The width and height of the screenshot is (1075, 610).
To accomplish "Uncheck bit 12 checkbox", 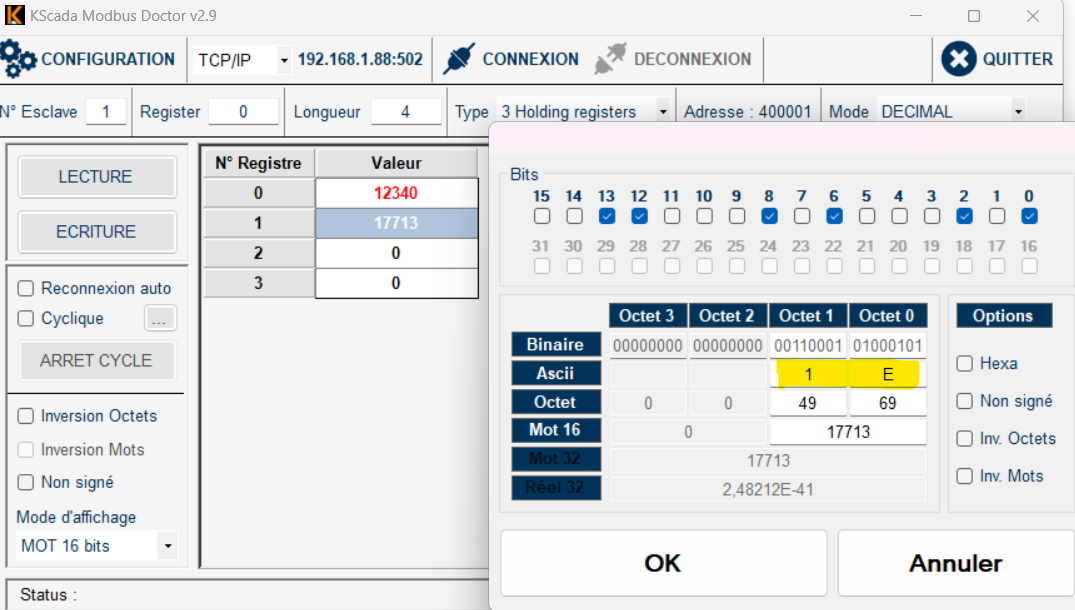I will (639, 217).
